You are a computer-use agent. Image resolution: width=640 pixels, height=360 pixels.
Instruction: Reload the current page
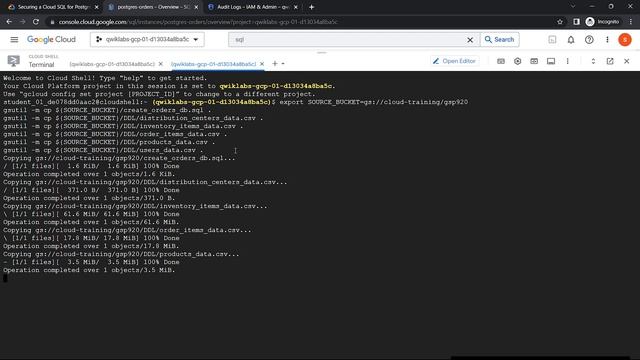pos(36,22)
